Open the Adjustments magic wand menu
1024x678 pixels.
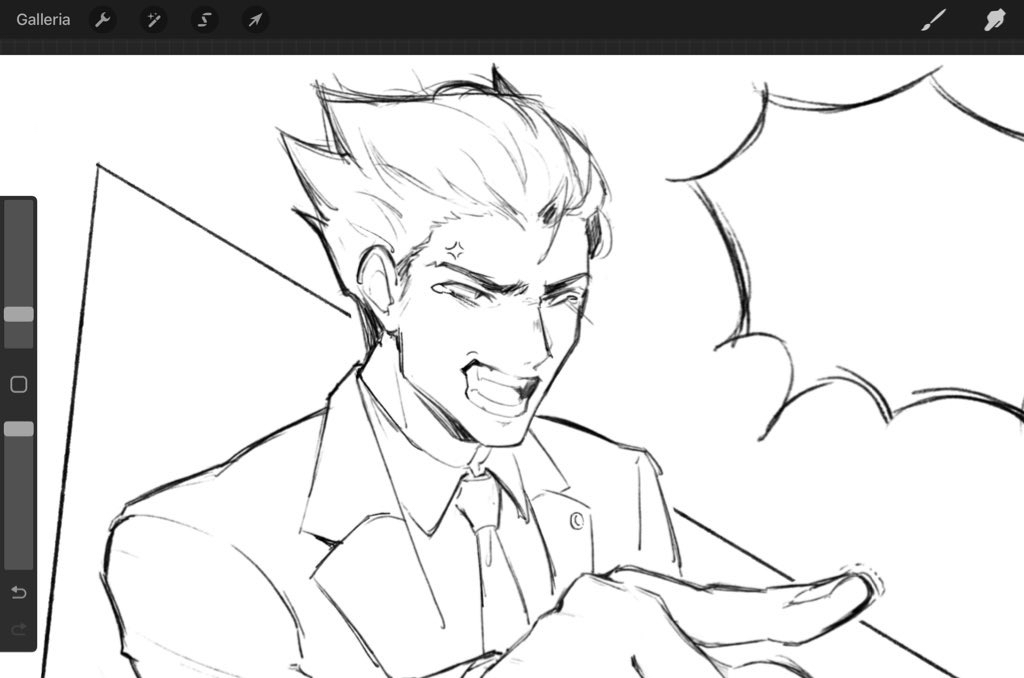154,20
